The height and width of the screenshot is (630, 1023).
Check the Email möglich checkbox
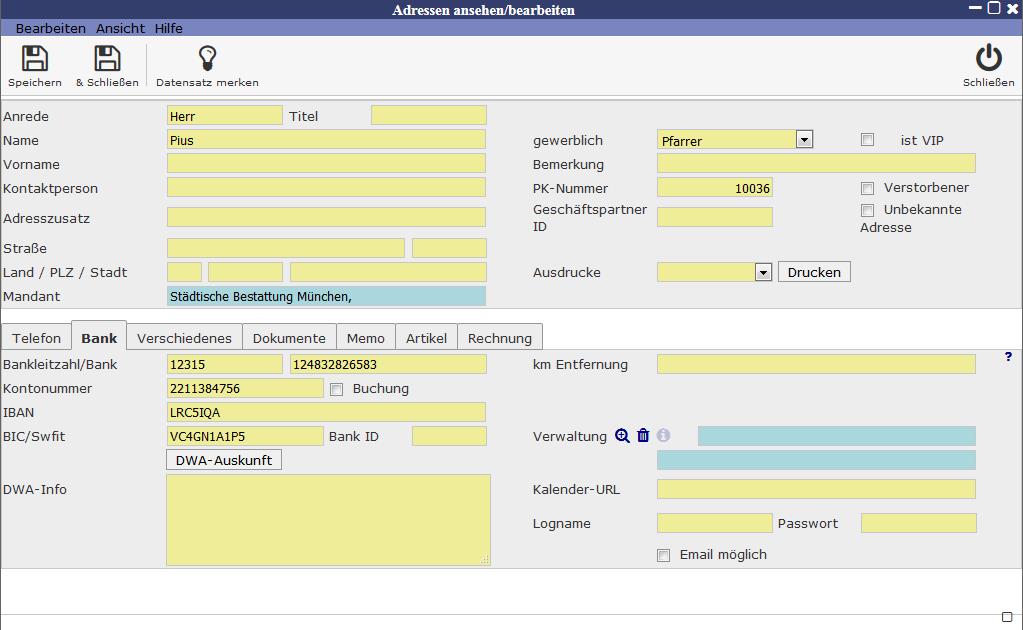(x=663, y=555)
